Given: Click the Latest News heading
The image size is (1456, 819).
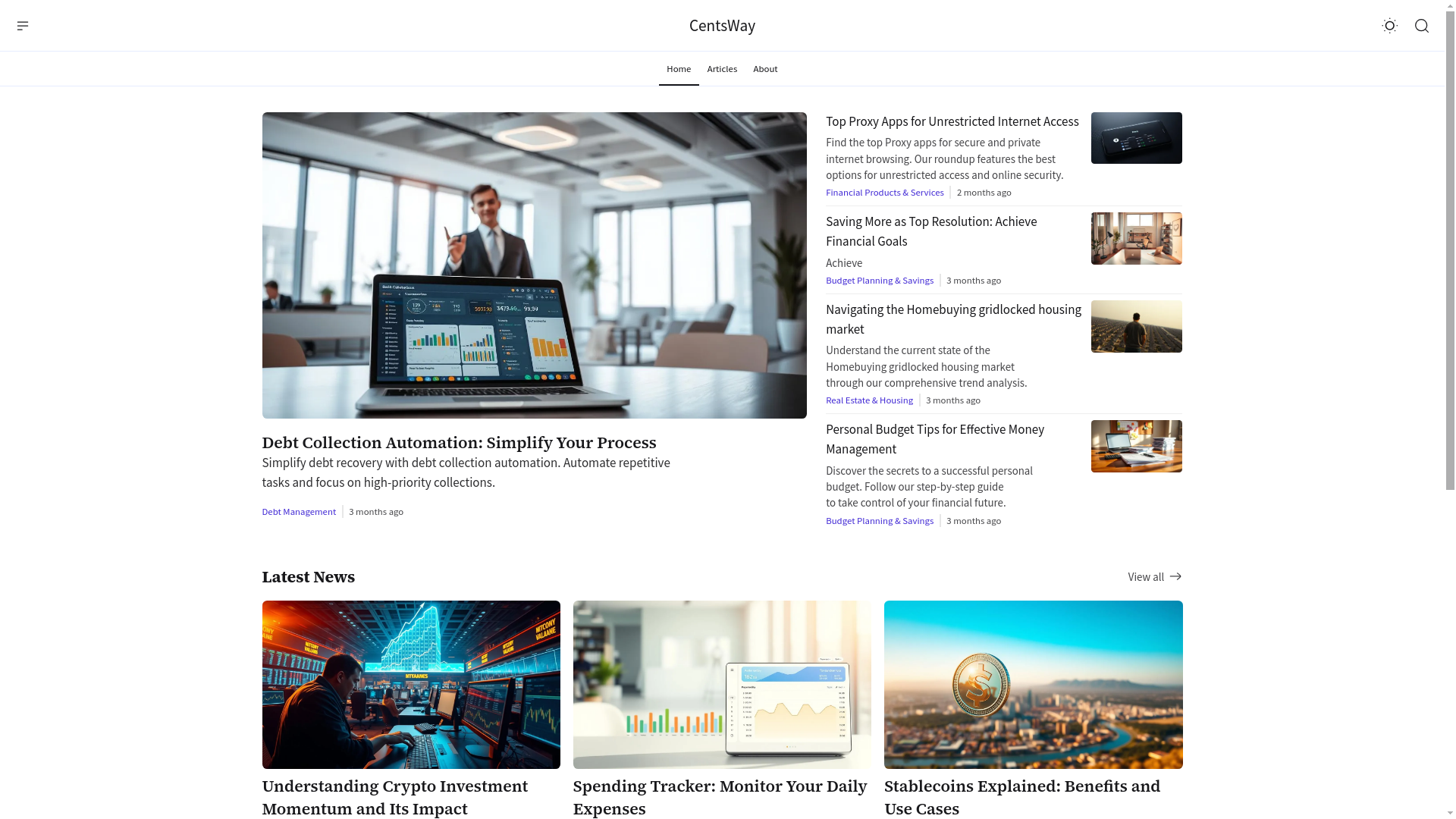Looking at the screenshot, I should [x=309, y=576].
